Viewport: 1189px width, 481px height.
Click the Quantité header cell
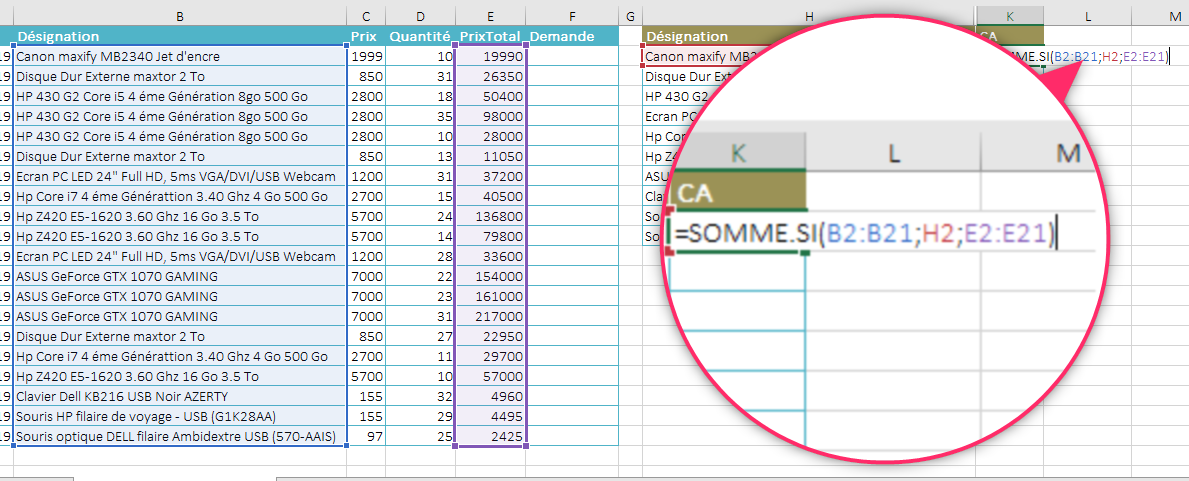pyautogui.click(x=420, y=36)
